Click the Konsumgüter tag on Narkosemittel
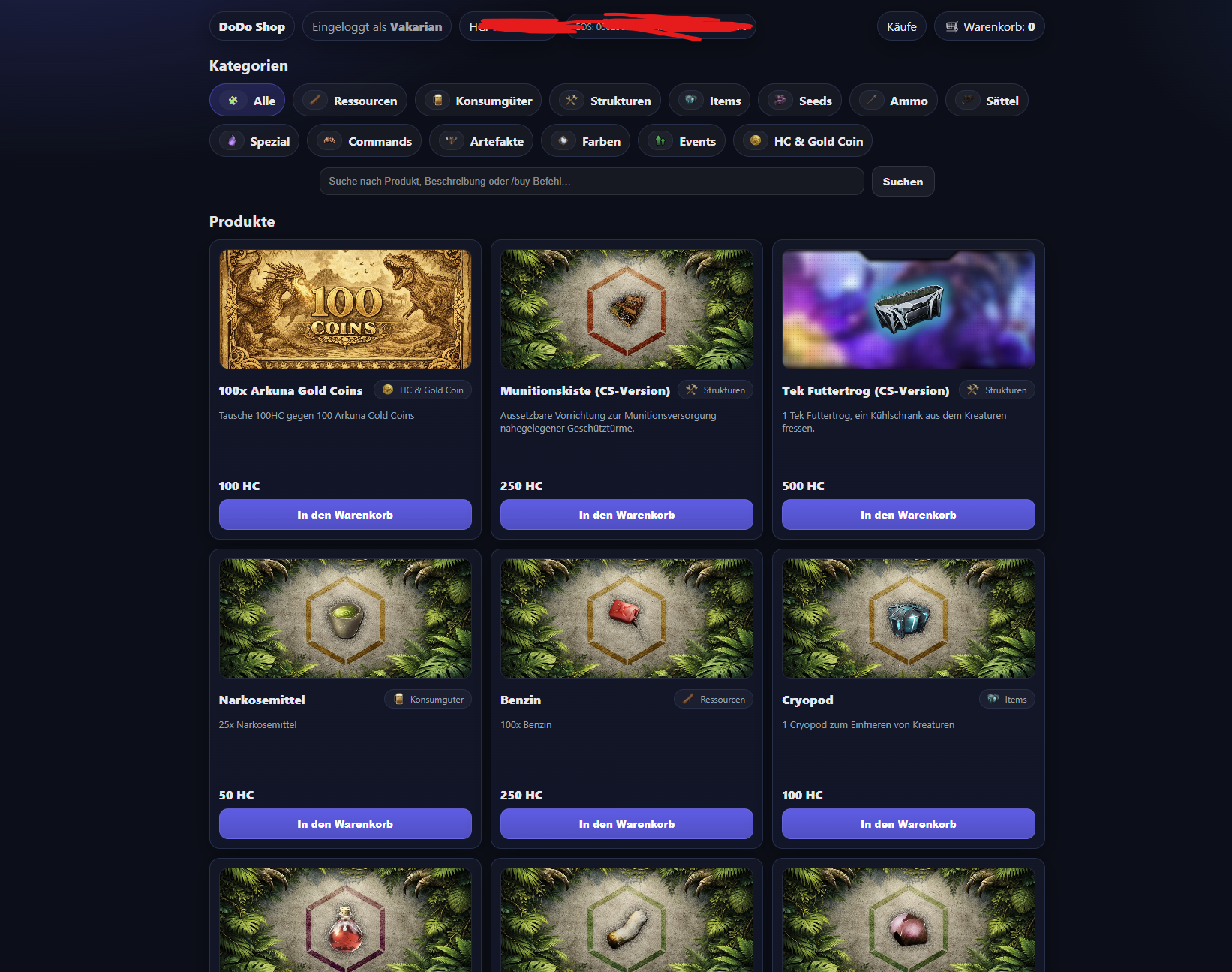The width and height of the screenshot is (1232, 972). (428, 699)
